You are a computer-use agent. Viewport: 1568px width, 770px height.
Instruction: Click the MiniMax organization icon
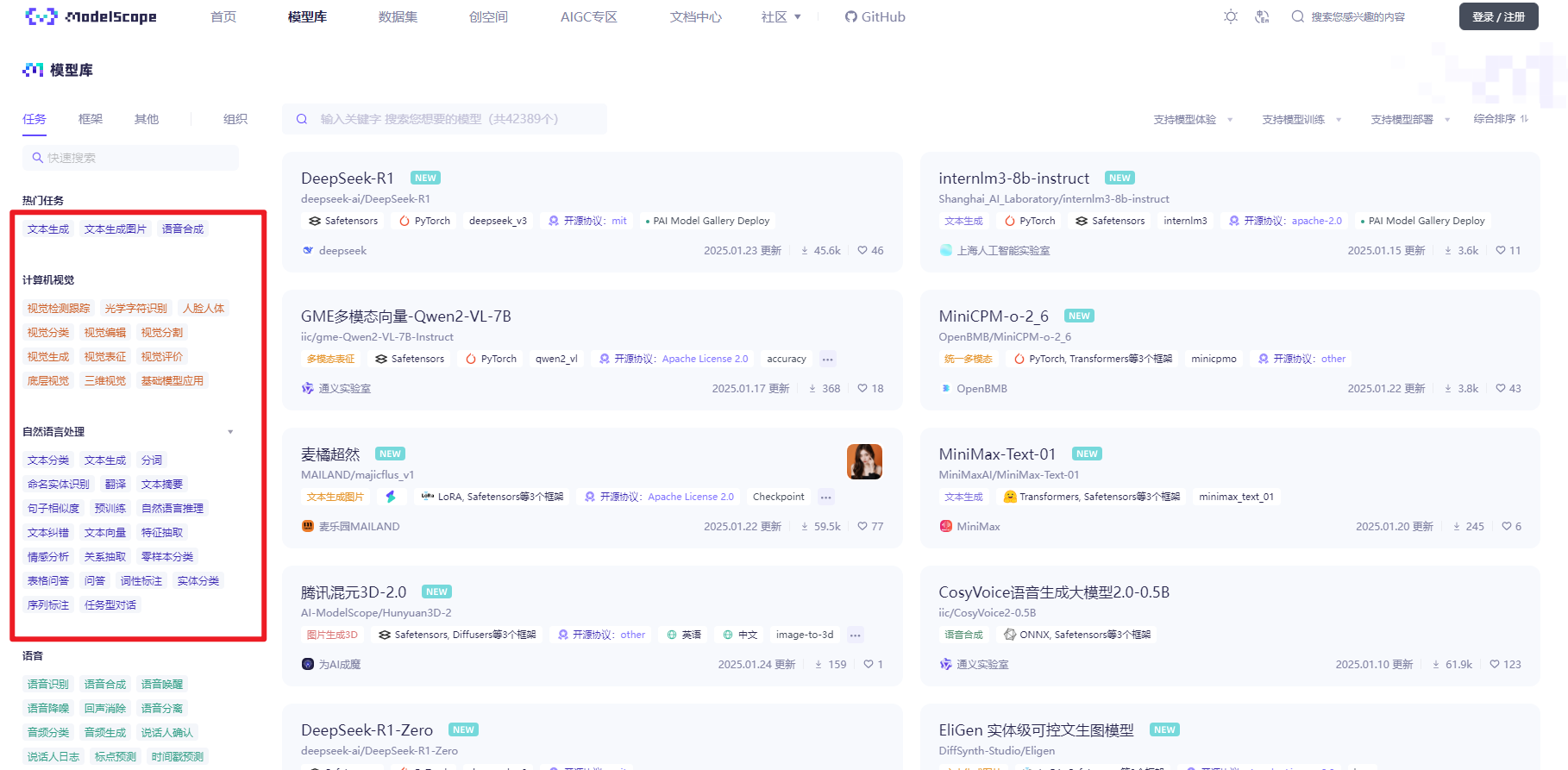945,527
